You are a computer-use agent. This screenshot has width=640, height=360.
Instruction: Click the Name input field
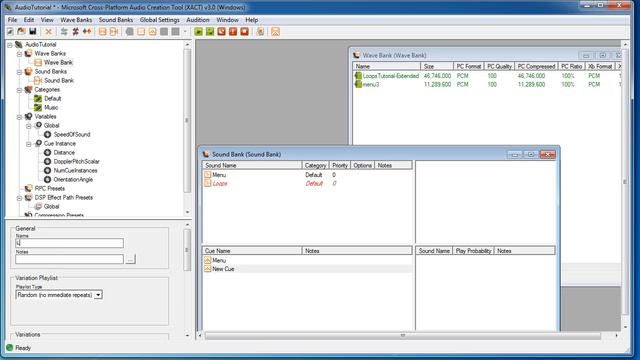[x=69, y=243]
